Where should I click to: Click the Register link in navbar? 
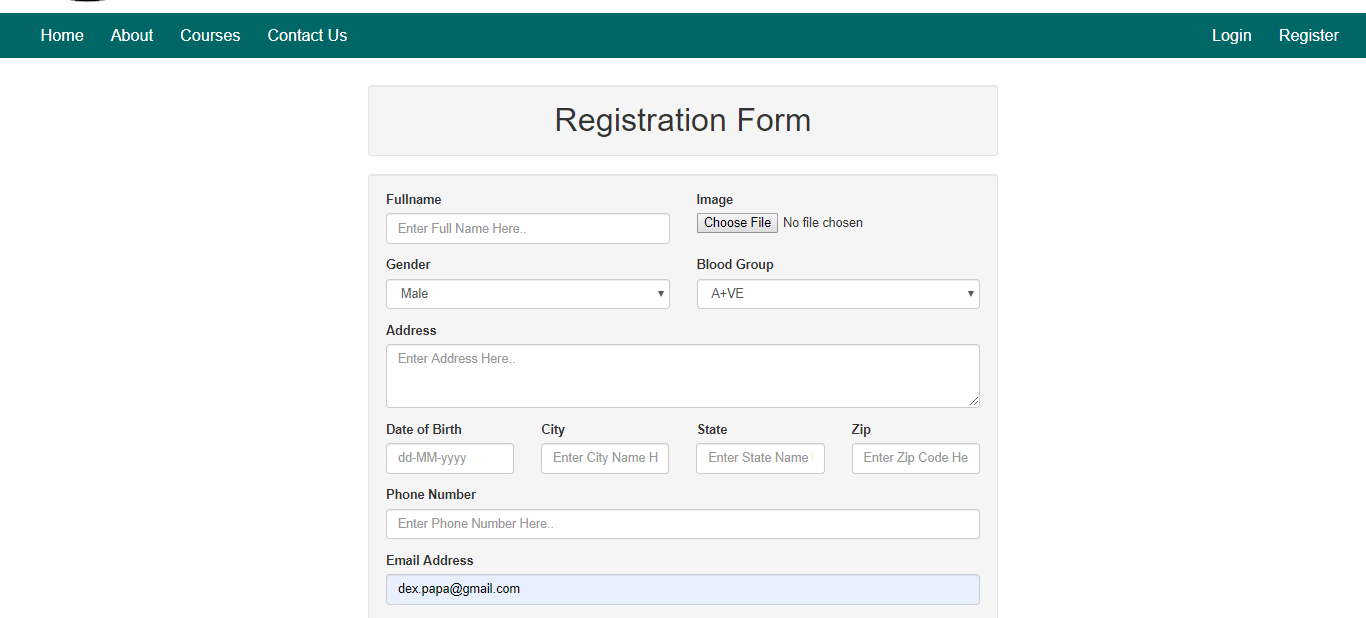coord(1308,36)
